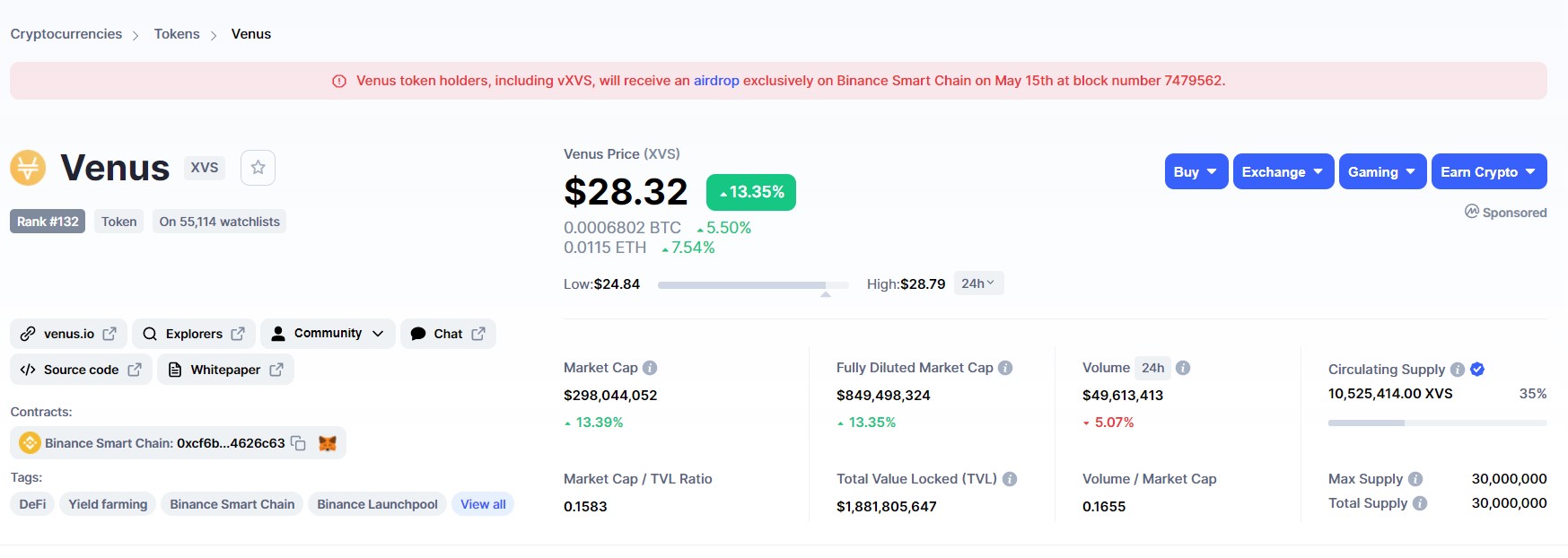Click the circulating supply 10,525,414.00 XVS
This screenshot has width=1568, height=558.
click(1390, 394)
